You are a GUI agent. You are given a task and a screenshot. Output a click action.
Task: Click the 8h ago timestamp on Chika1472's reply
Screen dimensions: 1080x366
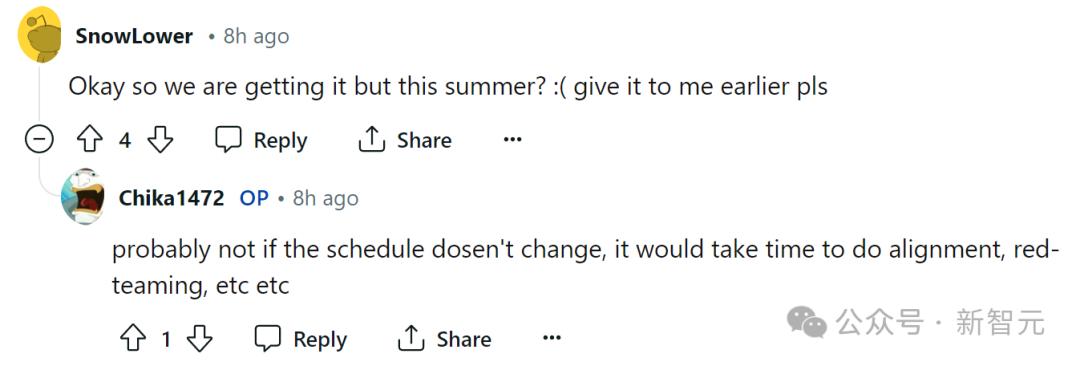click(326, 199)
